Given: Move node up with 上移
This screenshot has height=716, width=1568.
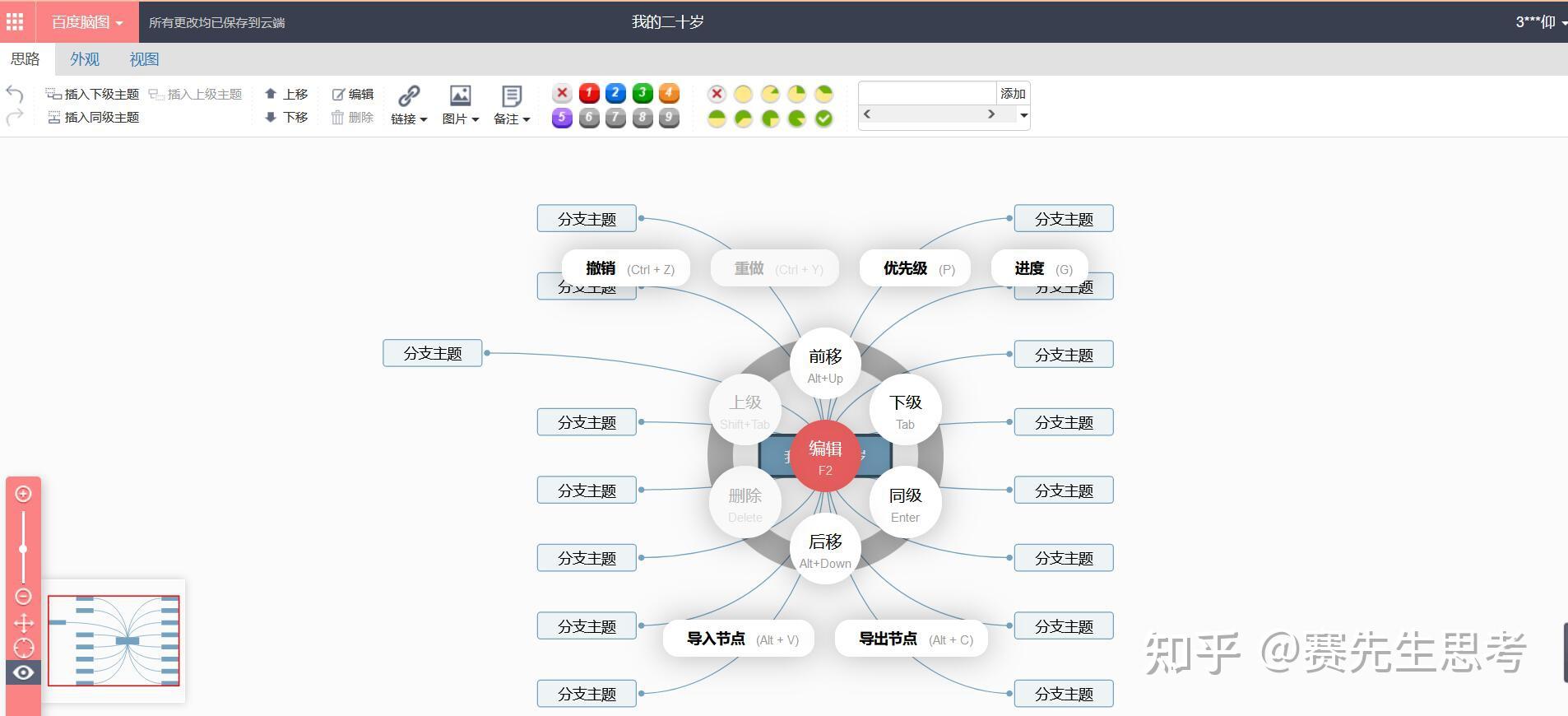Looking at the screenshot, I should (286, 94).
